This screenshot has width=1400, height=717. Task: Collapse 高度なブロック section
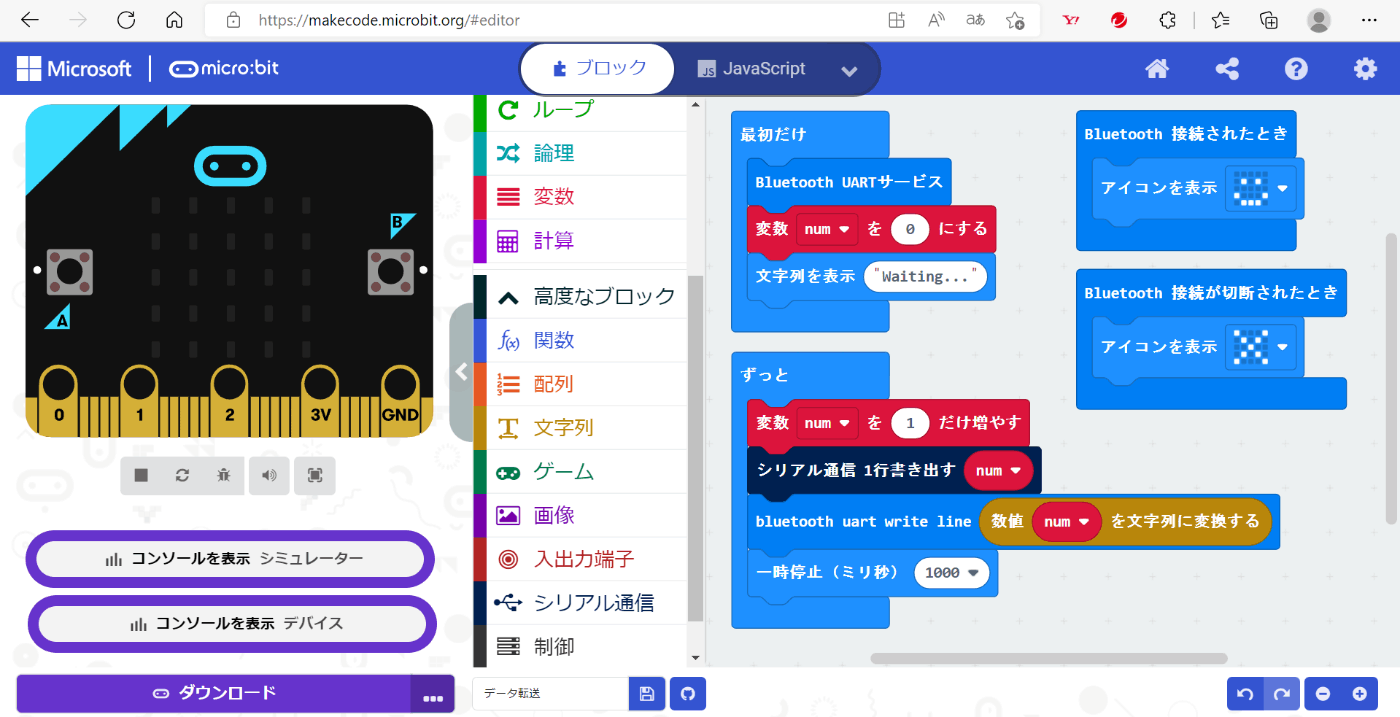coord(580,296)
